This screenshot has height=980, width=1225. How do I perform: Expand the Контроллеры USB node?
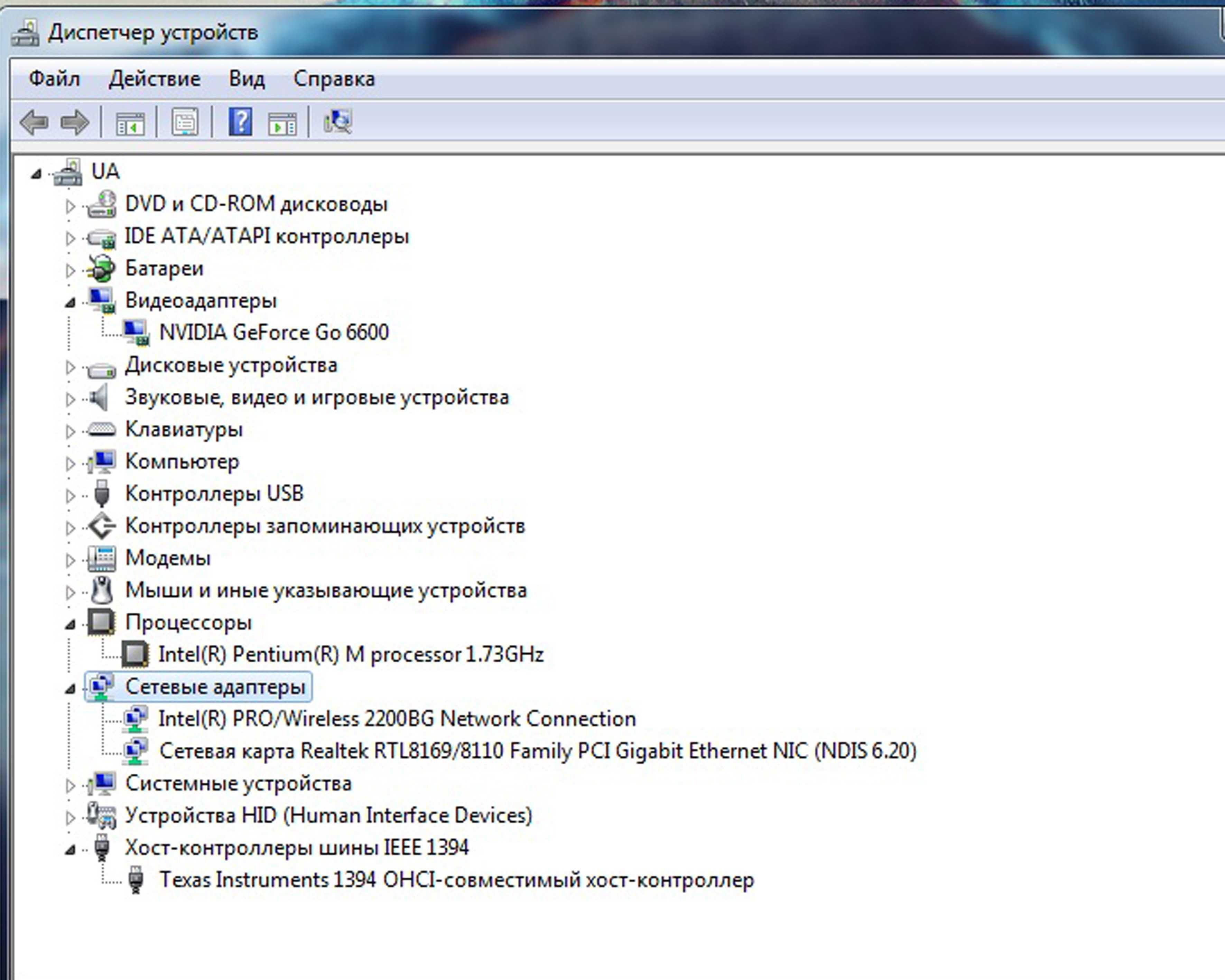(x=70, y=496)
